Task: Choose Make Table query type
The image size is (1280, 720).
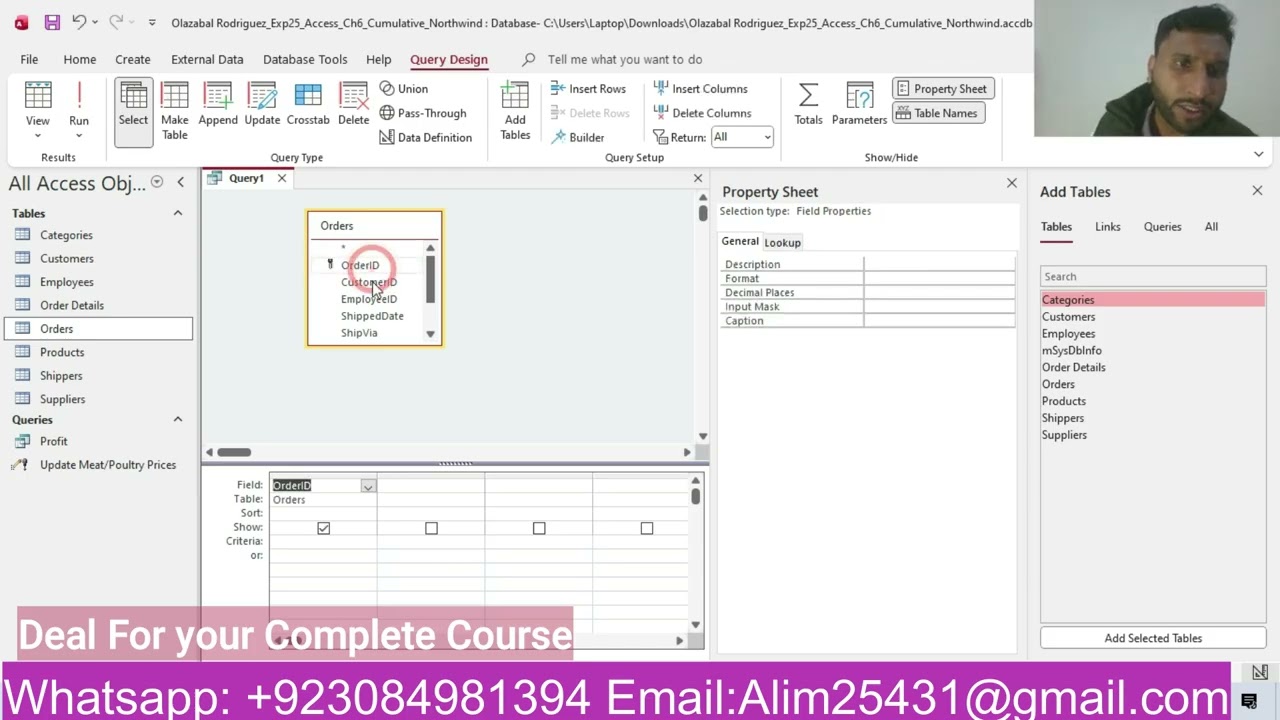Action: tap(175, 111)
